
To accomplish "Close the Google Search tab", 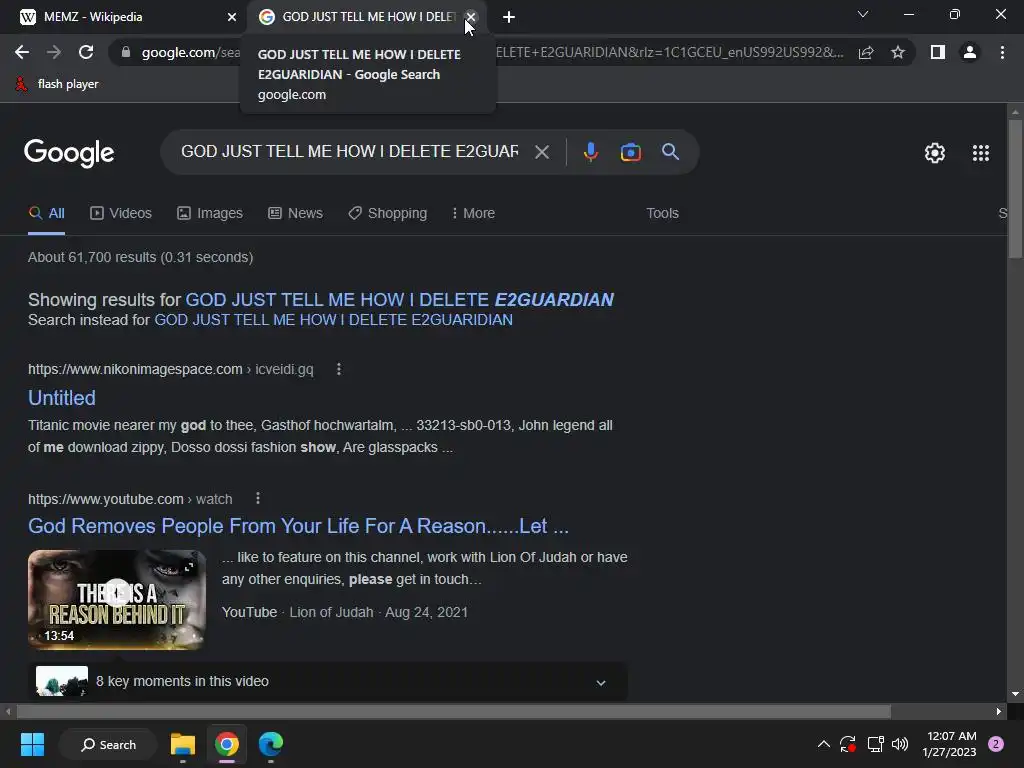I will click(470, 17).
